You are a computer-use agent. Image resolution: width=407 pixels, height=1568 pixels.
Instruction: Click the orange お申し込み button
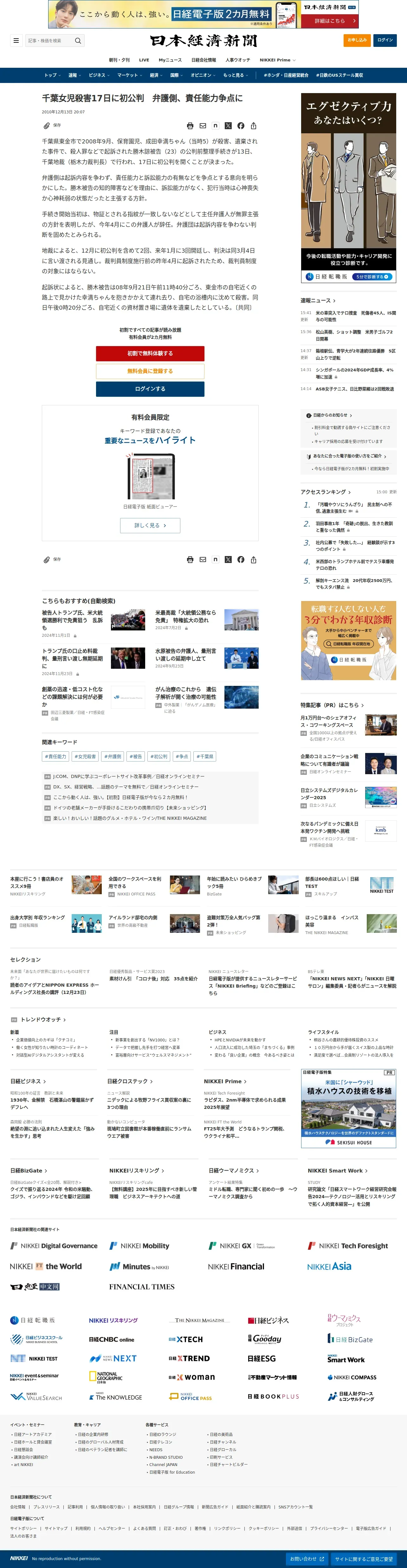pyautogui.click(x=357, y=41)
